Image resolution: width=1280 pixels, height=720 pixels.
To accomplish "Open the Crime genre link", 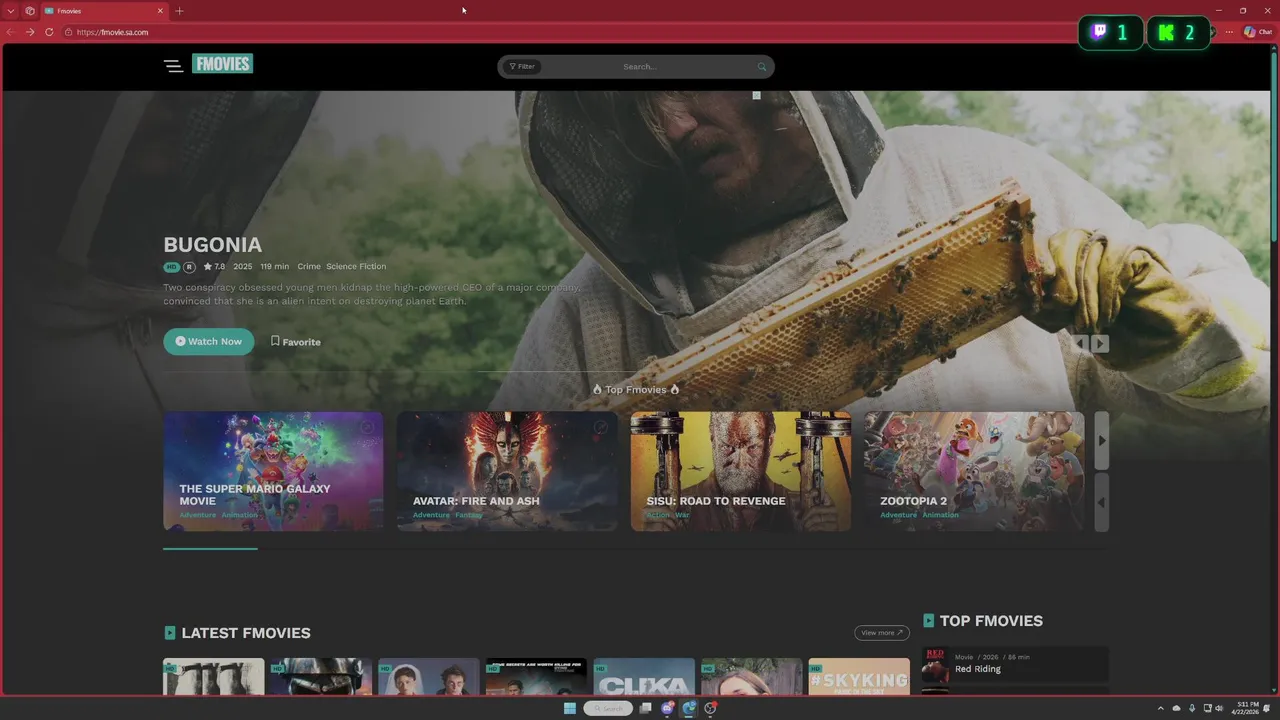I will coord(309,267).
